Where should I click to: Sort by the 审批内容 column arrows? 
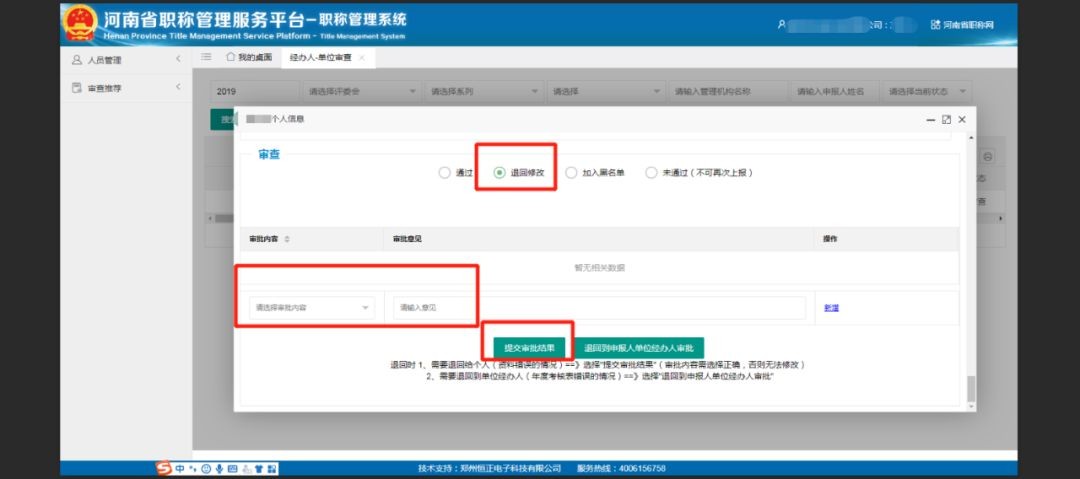pyautogui.click(x=287, y=239)
